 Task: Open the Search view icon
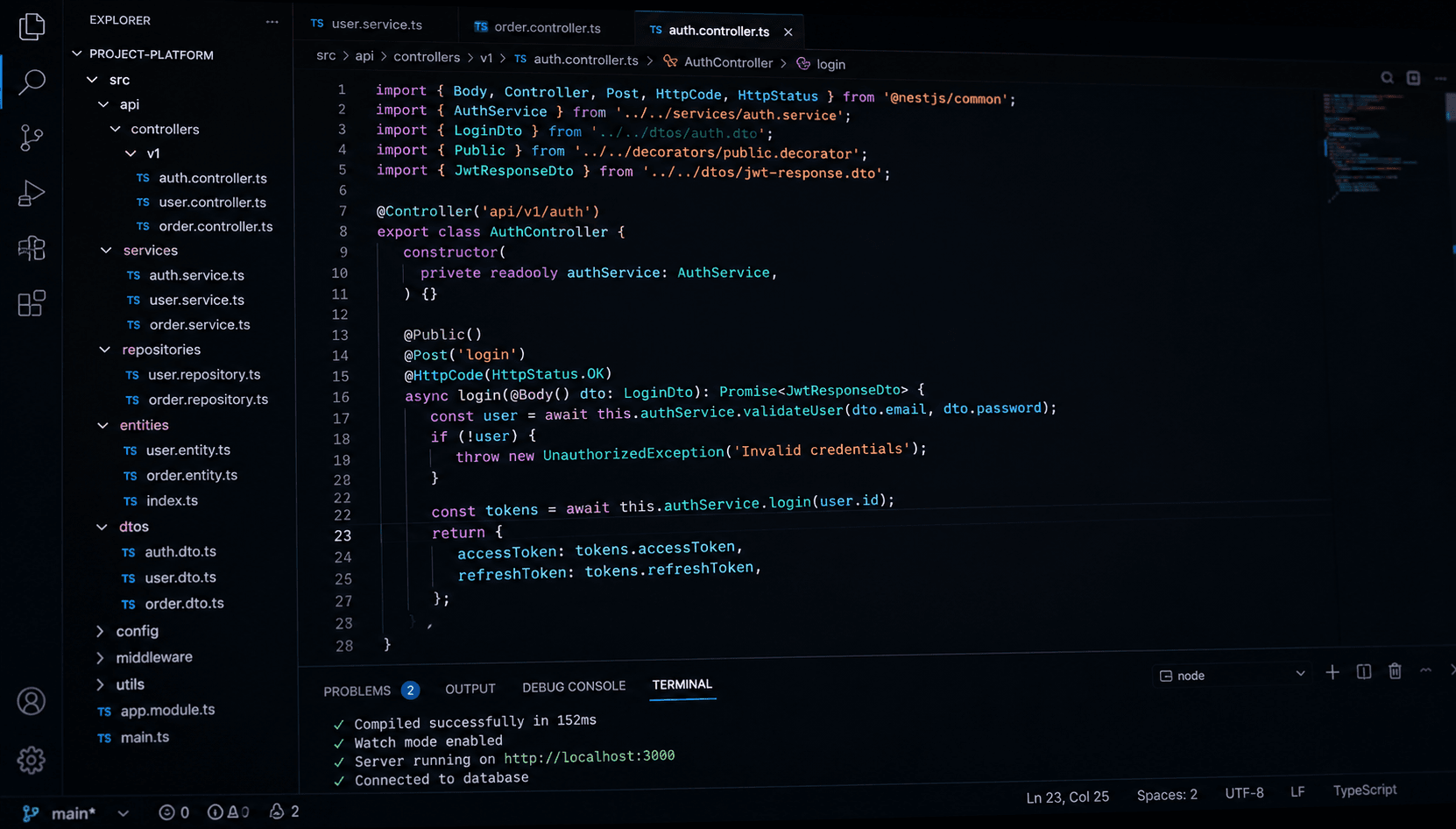tap(32, 81)
